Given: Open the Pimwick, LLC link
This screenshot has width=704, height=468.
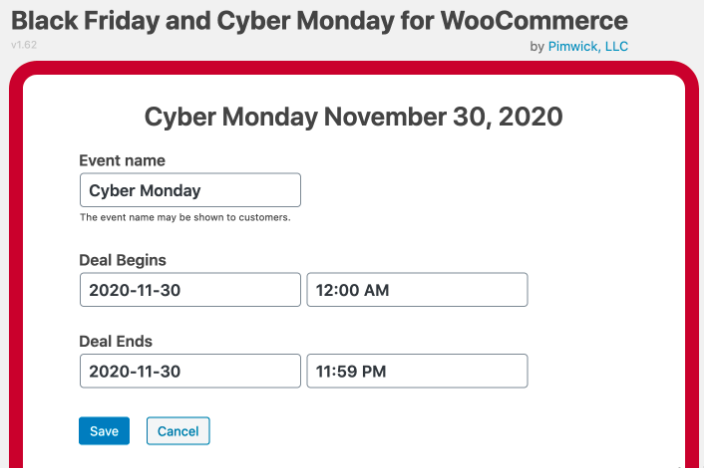Looking at the screenshot, I should point(588,46).
